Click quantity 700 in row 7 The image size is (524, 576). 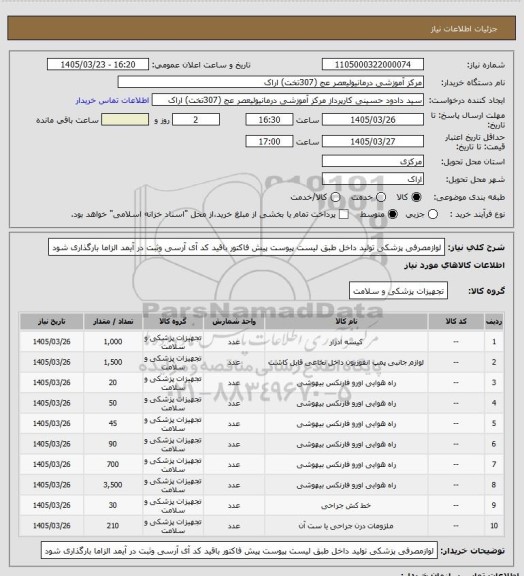pyautogui.click(x=113, y=464)
